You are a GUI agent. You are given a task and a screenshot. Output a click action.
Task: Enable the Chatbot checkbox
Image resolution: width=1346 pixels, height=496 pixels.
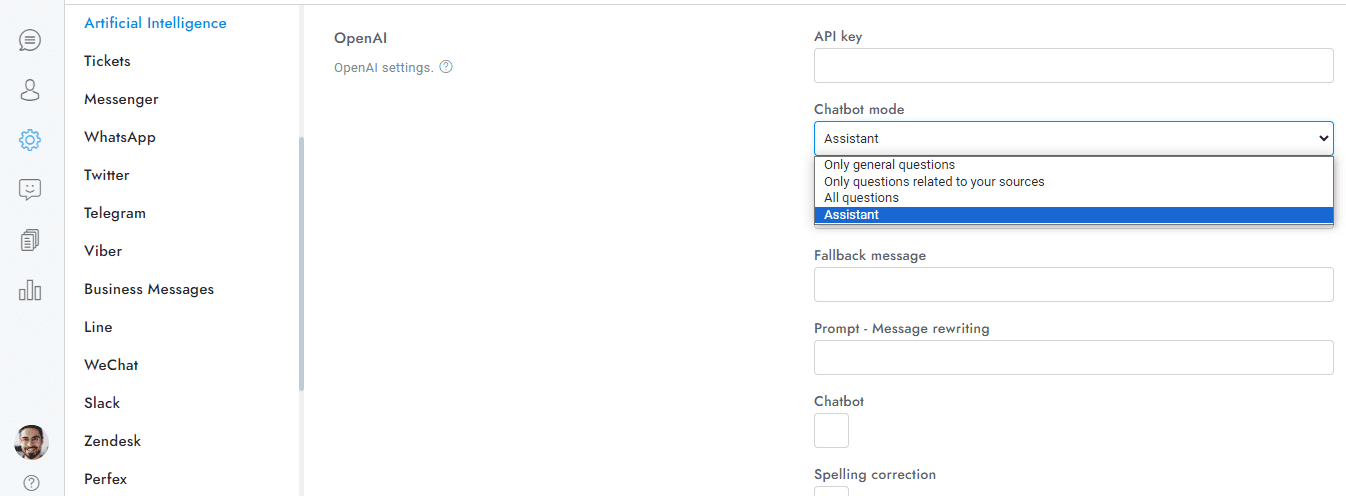point(831,431)
